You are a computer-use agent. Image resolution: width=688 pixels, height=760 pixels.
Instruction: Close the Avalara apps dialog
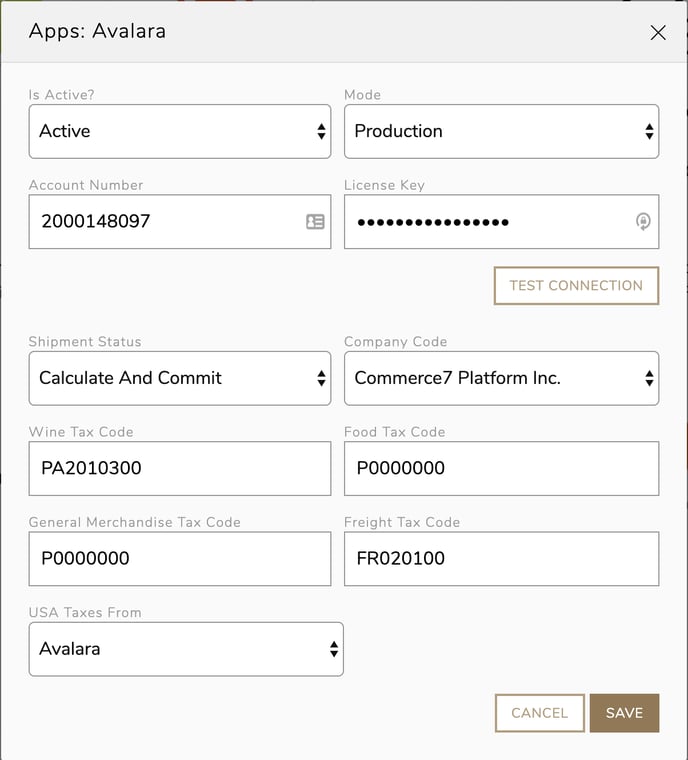(x=658, y=33)
